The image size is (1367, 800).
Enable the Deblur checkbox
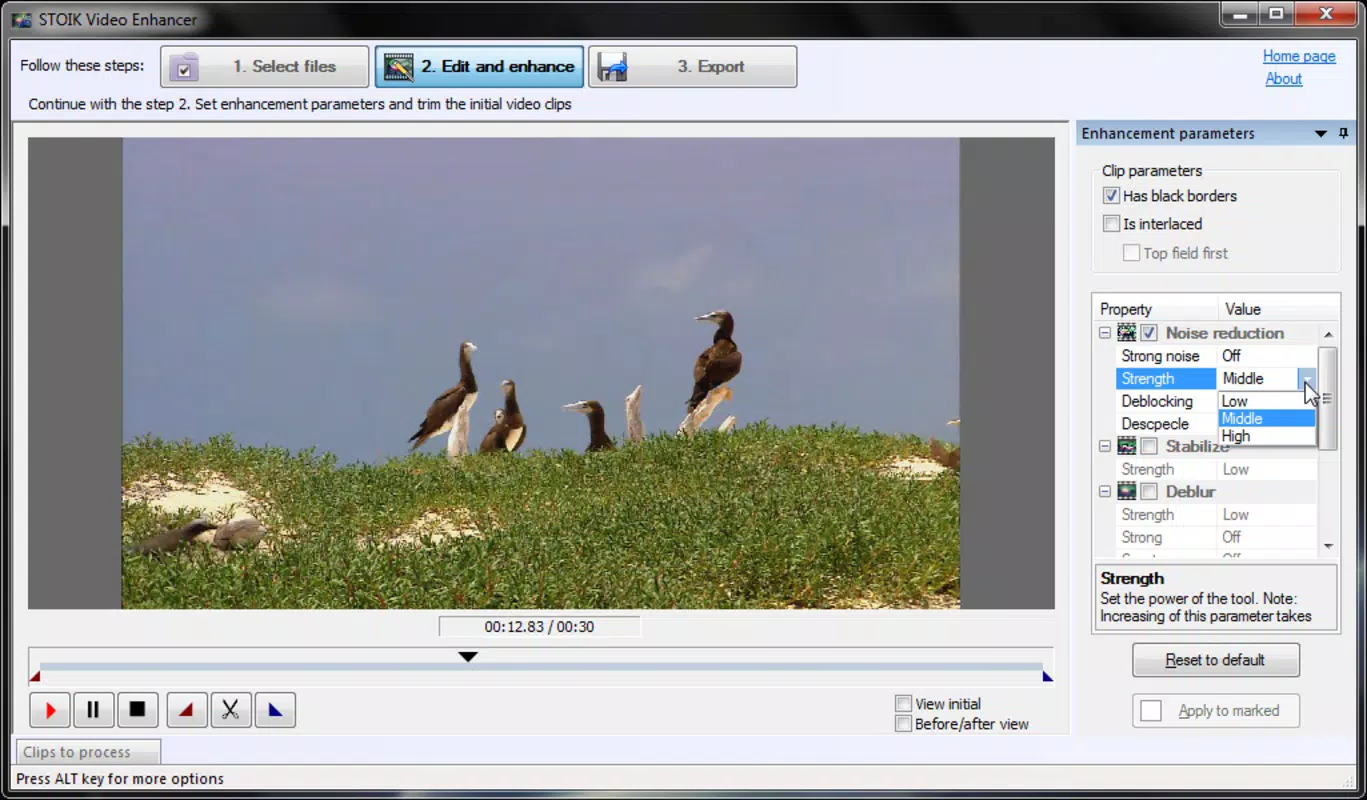click(x=1149, y=491)
